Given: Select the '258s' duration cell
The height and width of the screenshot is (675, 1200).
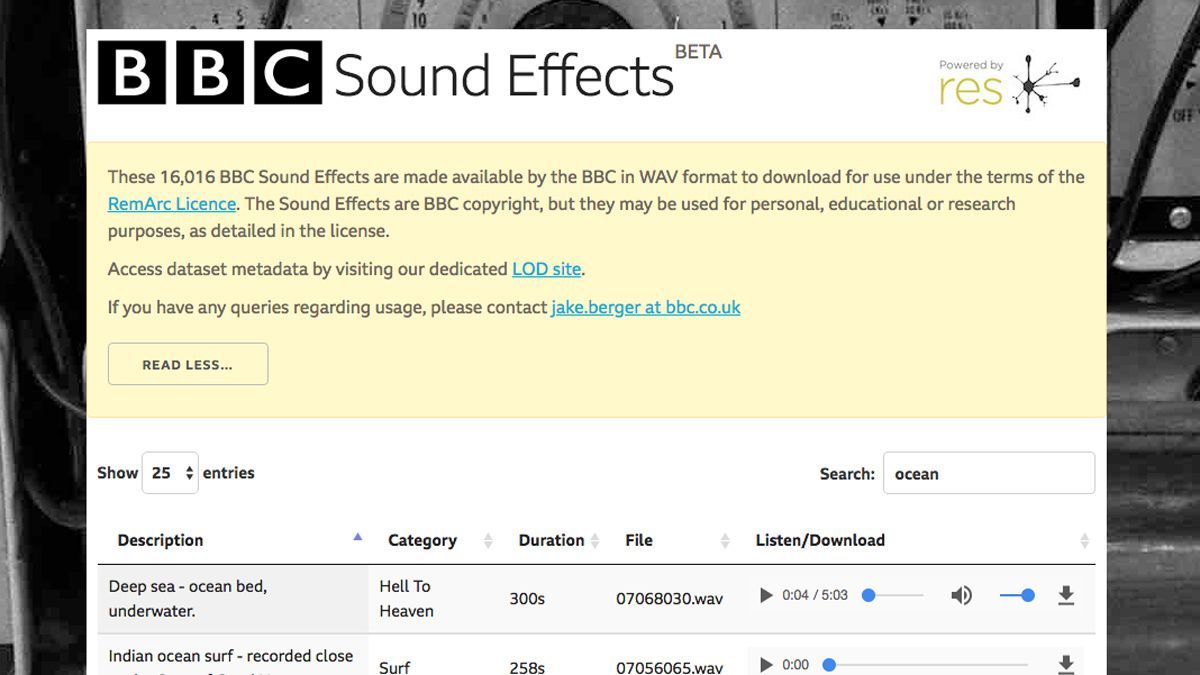Looking at the screenshot, I should 527,667.
